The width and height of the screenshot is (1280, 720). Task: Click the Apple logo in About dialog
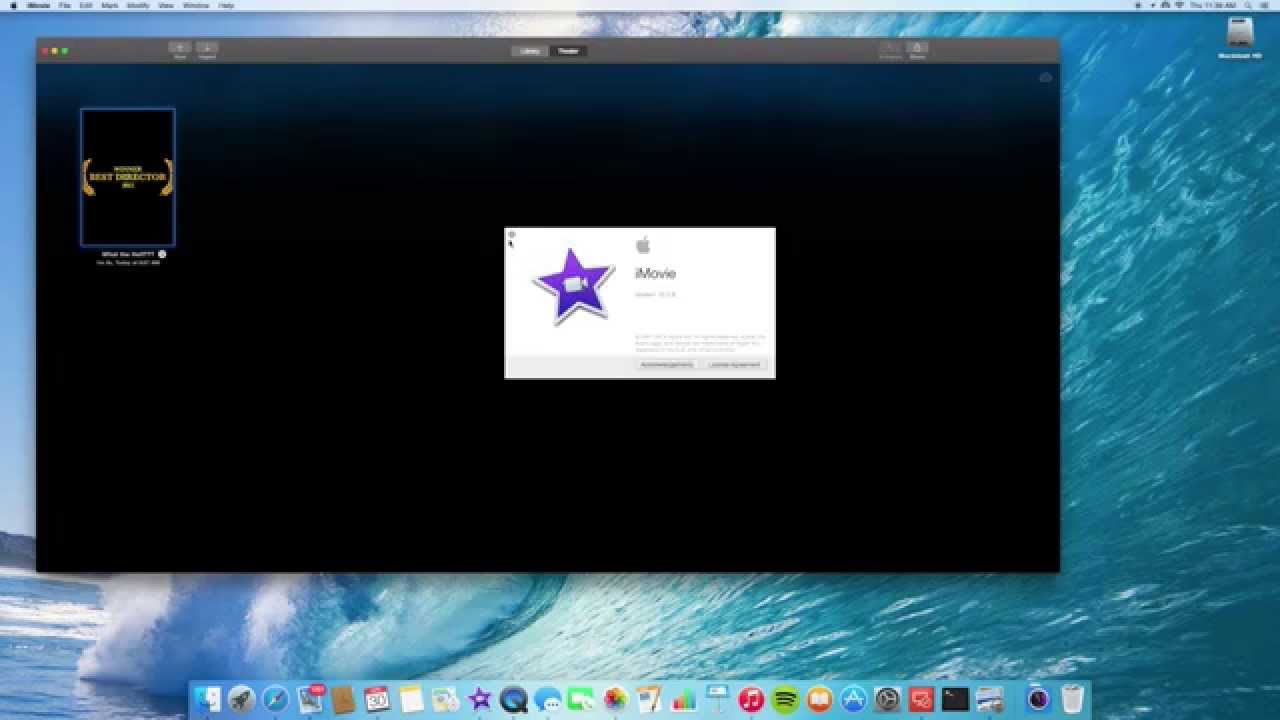[x=643, y=245]
